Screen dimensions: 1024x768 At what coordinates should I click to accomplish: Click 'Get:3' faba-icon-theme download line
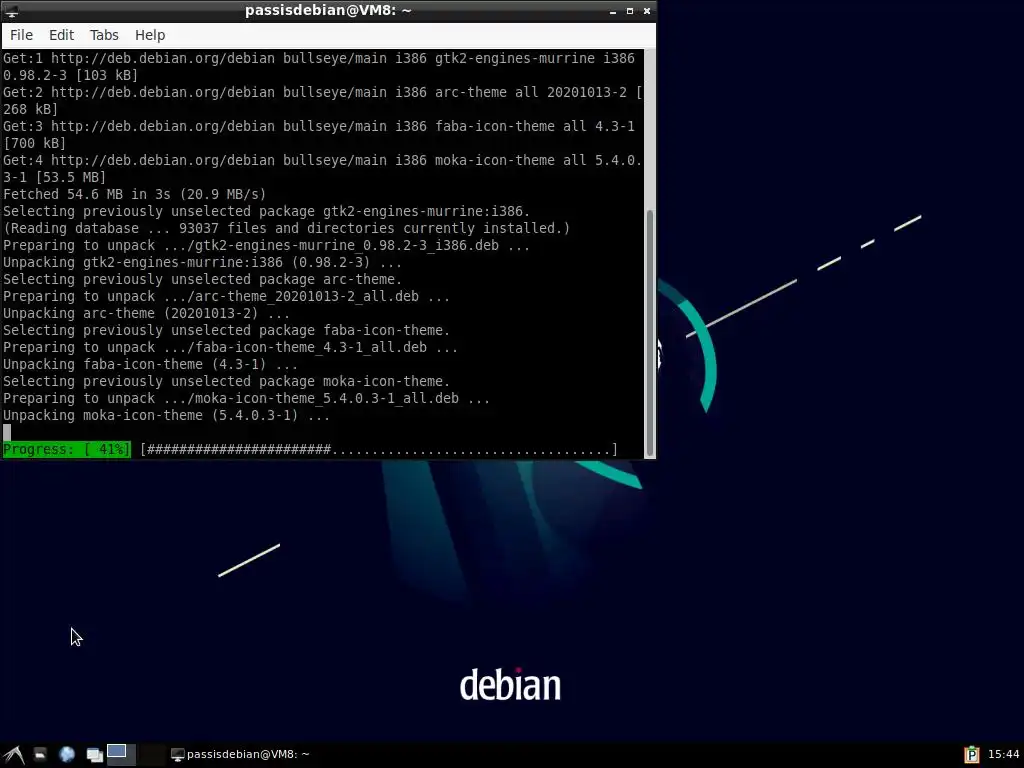[x=319, y=135]
